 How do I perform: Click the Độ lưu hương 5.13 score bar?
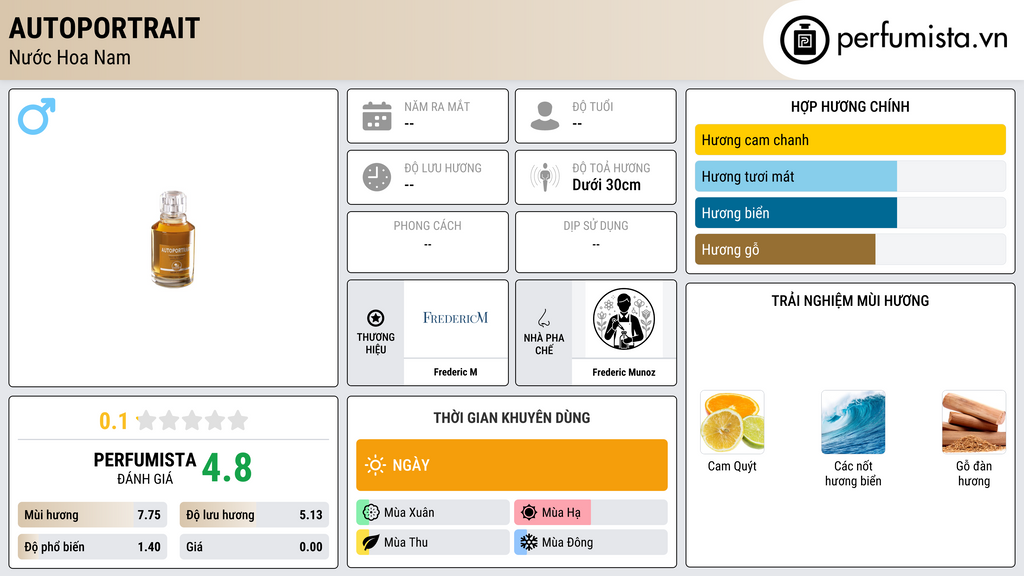point(254,515)
